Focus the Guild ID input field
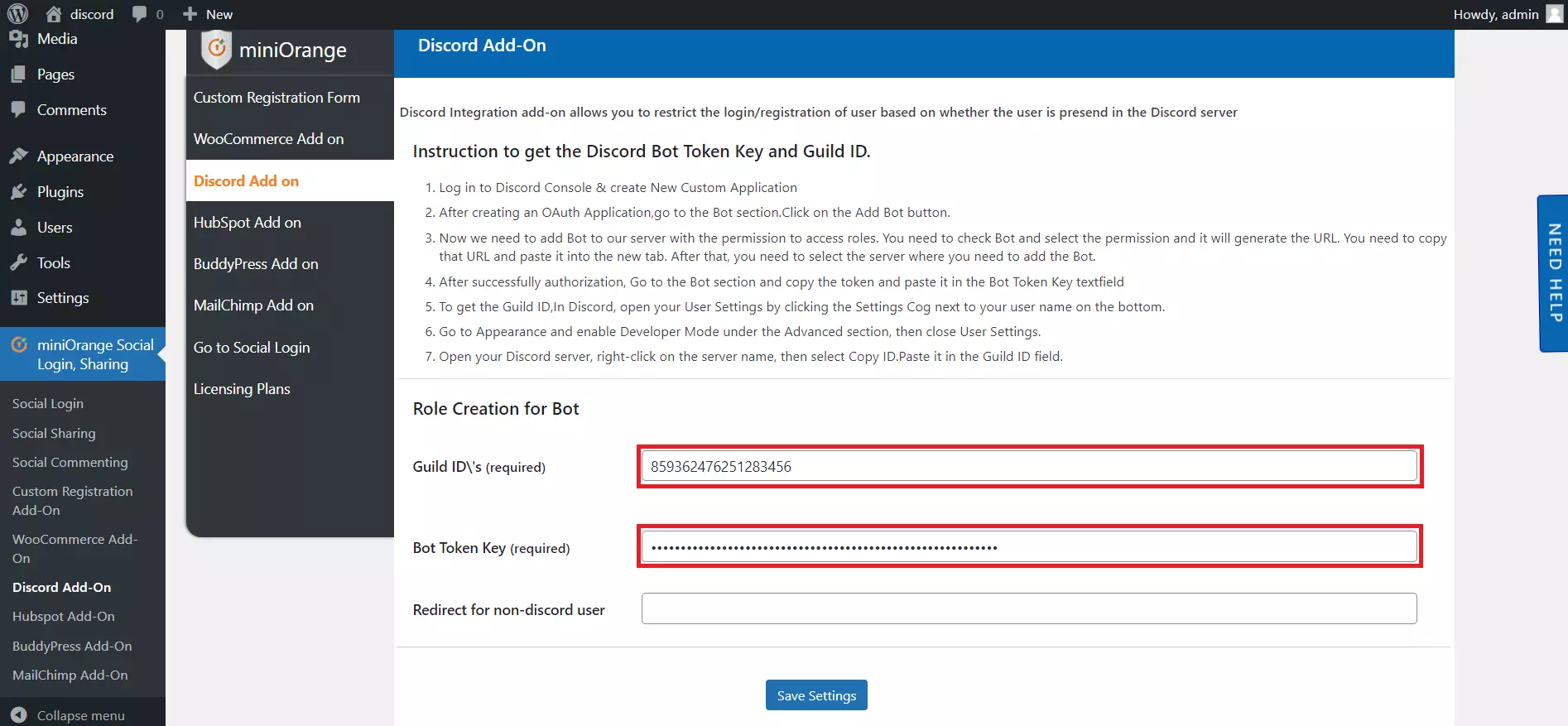 pyautogui.click(x=1029, y=466)
